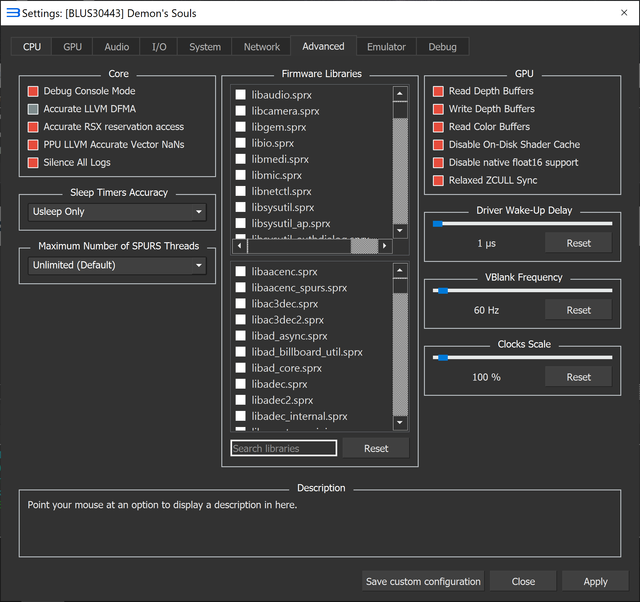The image size is (640, 602).
Task: Check libnetctl.sprx library
Action: pos(241,191)
